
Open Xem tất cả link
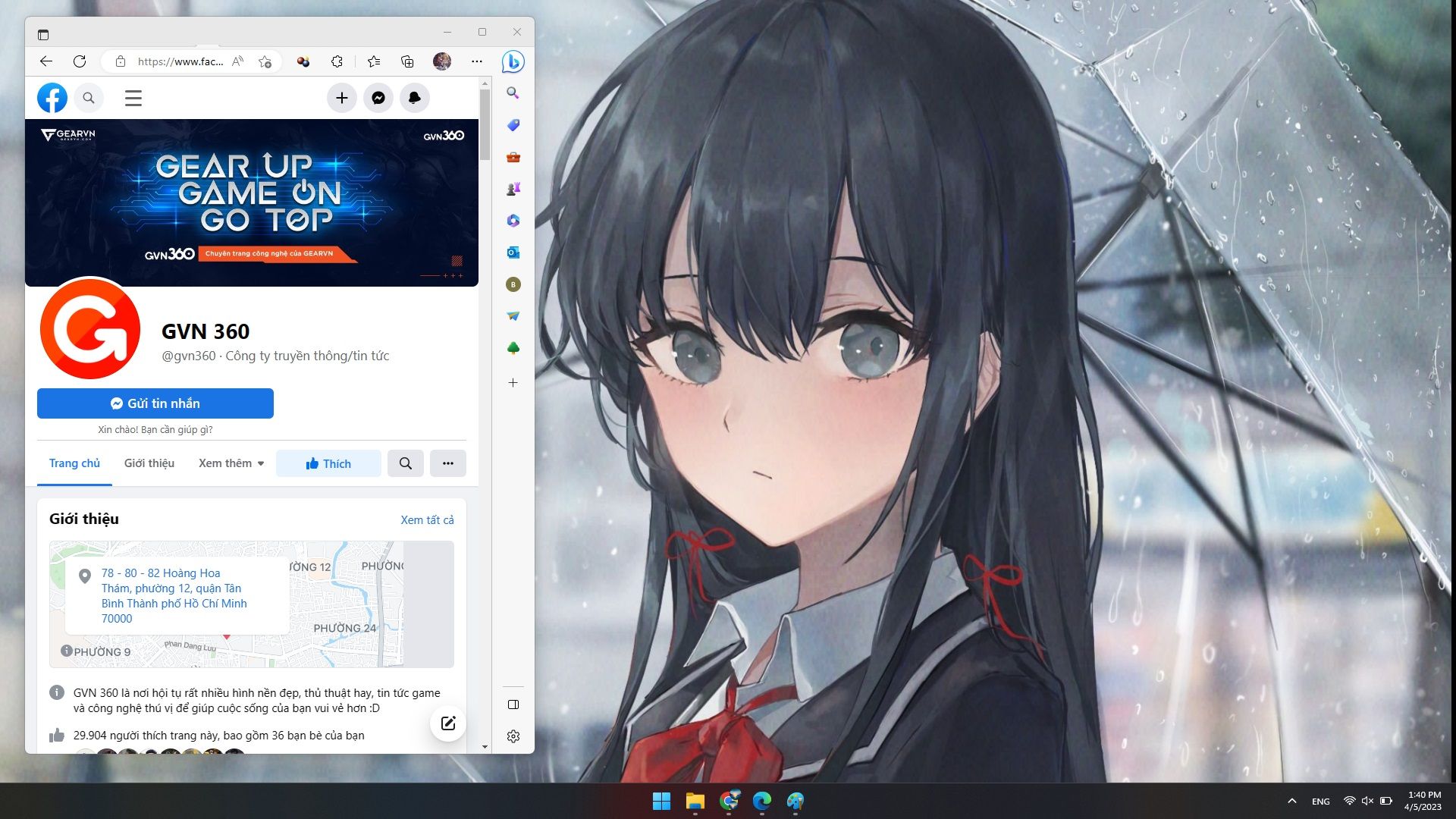(427, 519)
